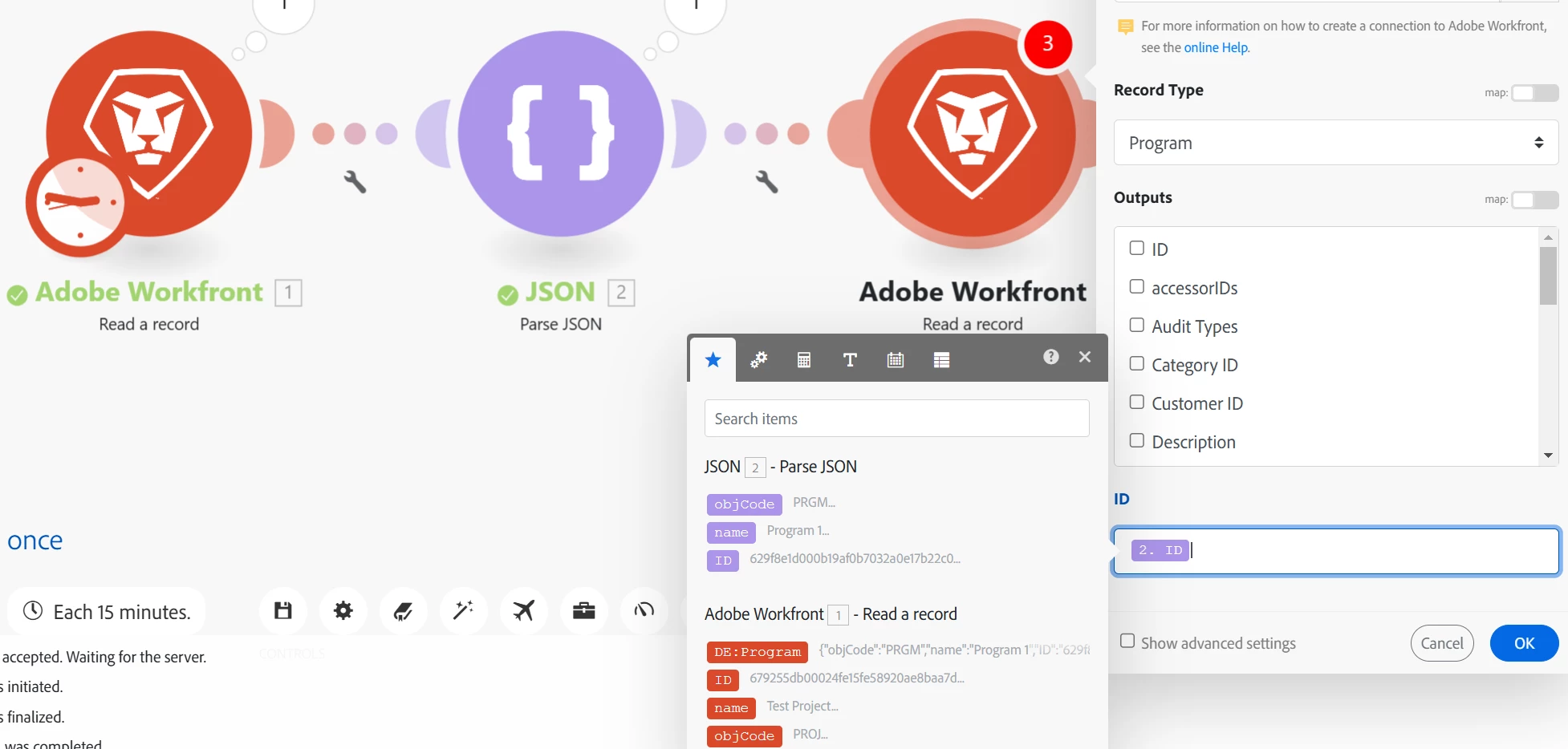This screenshot has width=1568, height=749.
Task: Click the once link
Action: click(35, 541)
